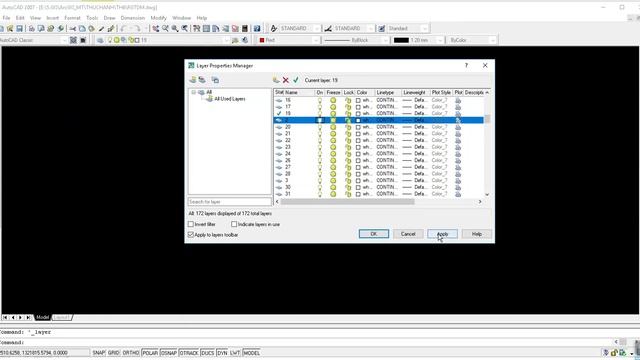Click the Table Style icon in the toolbar
Viewport: 640px width, 360px height.
click(382, 29)
